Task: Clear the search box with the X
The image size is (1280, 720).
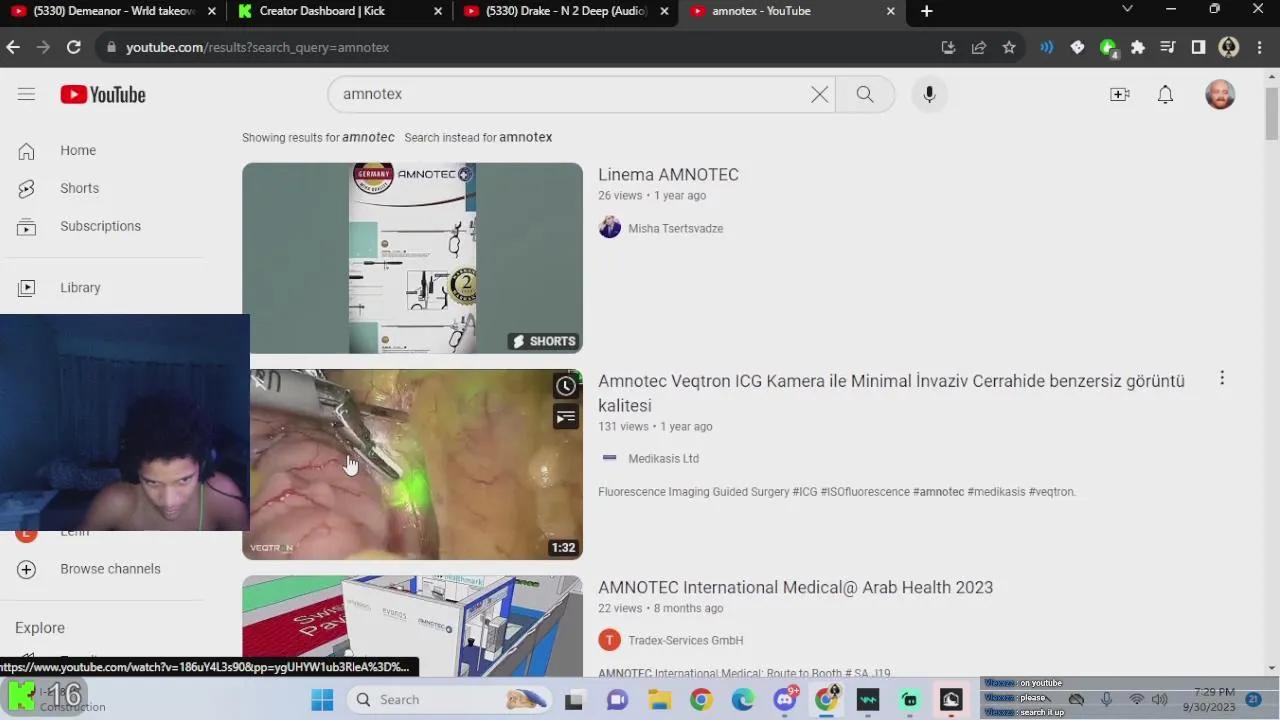Action: coord(819,94)
